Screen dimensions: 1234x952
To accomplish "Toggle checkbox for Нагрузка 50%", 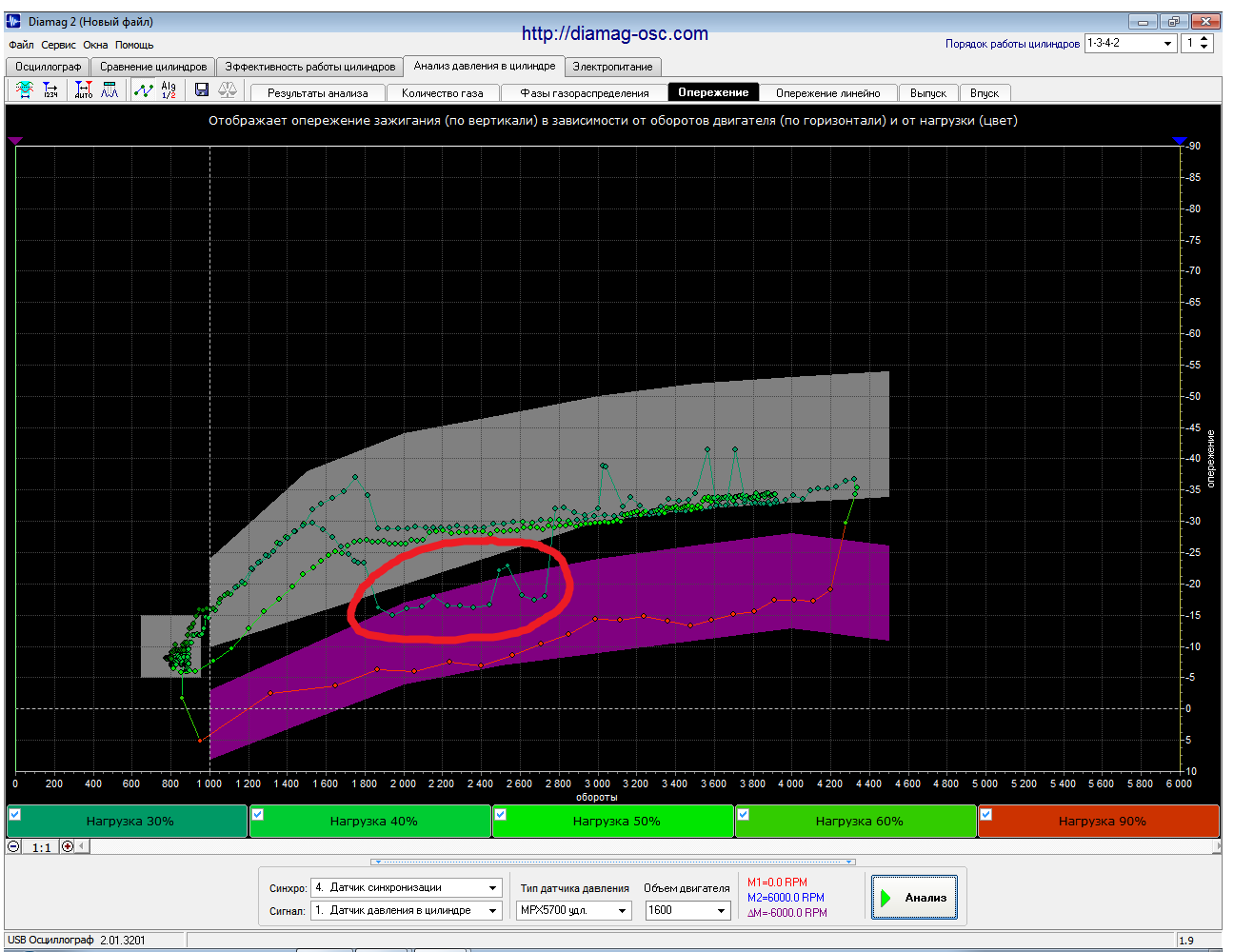I will click(501, 814).
